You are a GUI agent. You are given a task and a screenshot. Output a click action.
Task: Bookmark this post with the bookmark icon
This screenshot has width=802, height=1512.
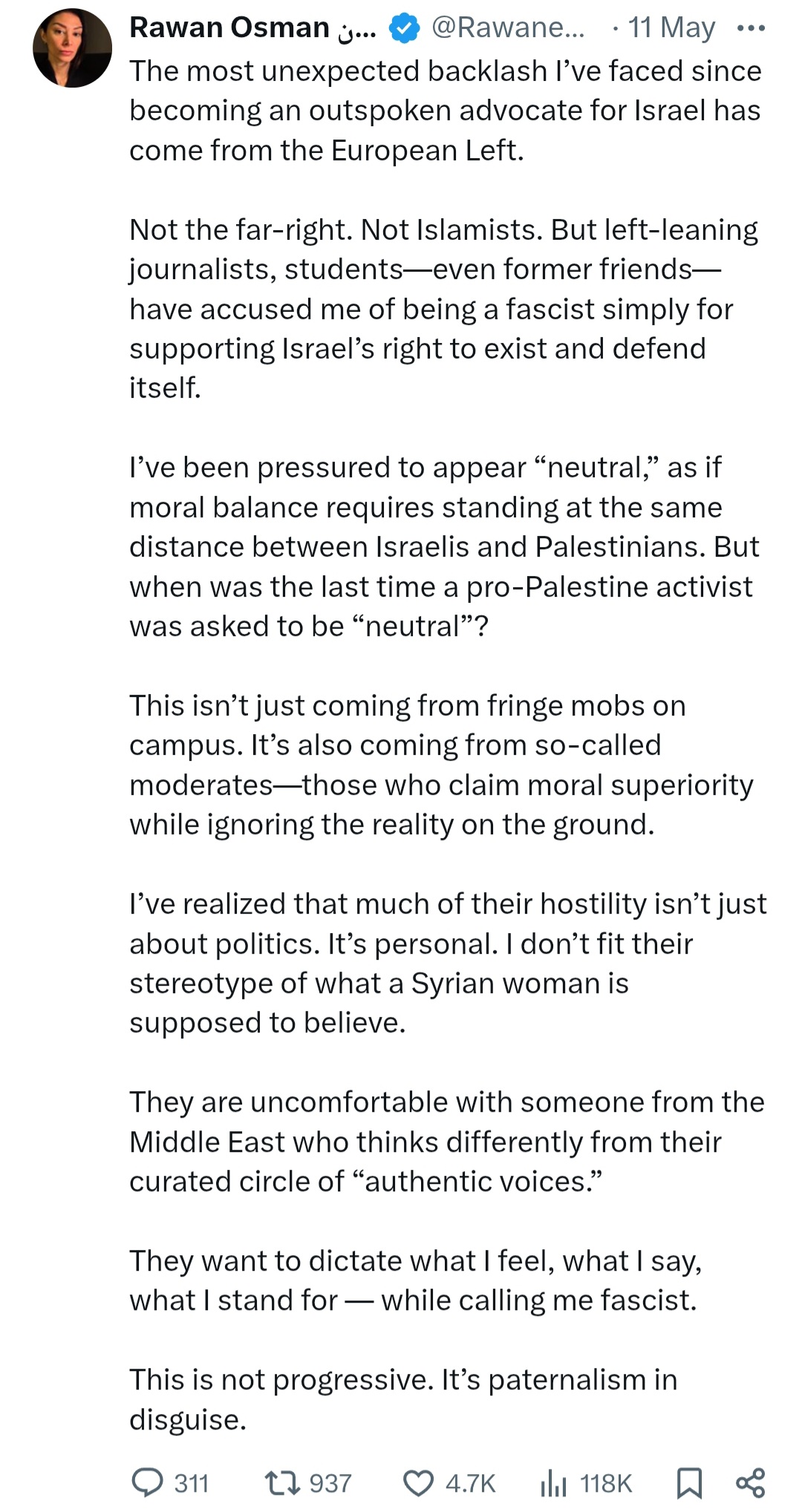point(689,1483)
